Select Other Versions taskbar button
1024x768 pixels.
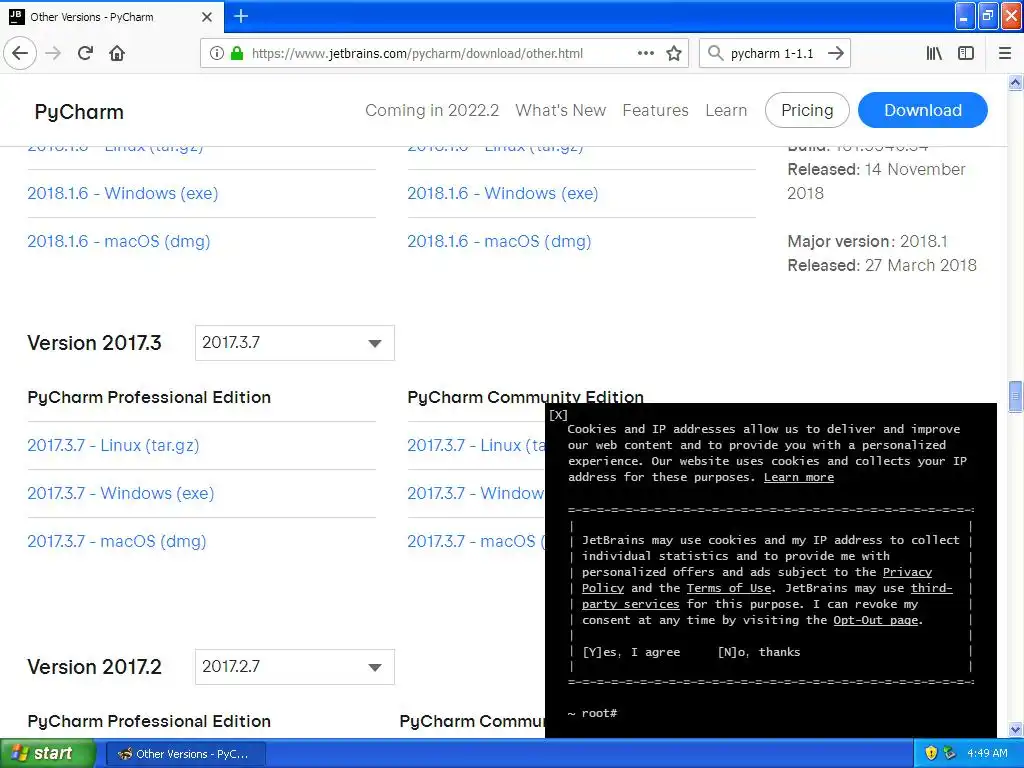pos(185,754)
